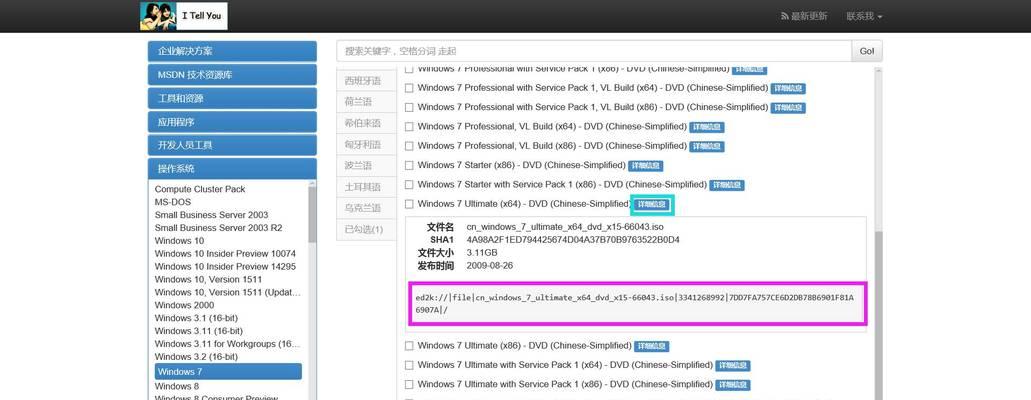Select MS-DOS in the OS list
1031x400 pixels.
[x=174, y=202]
